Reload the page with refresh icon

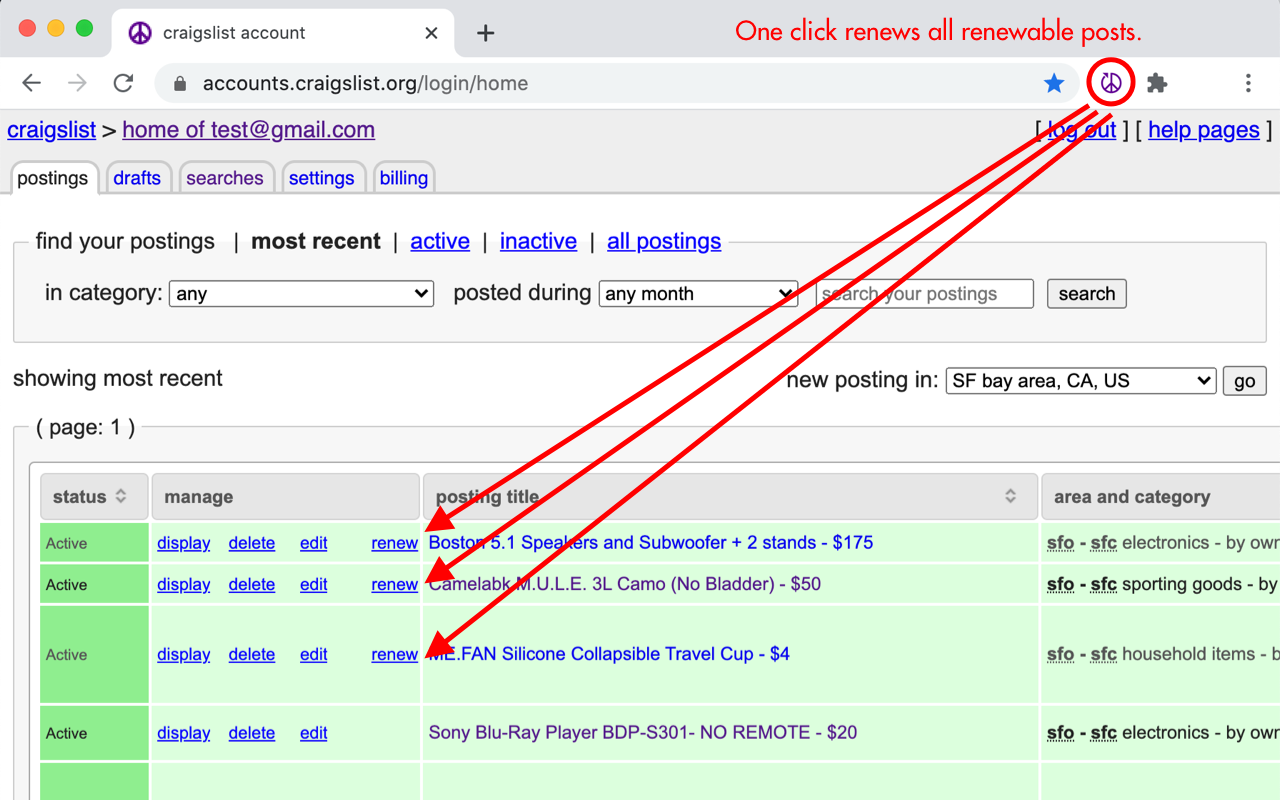123,83
